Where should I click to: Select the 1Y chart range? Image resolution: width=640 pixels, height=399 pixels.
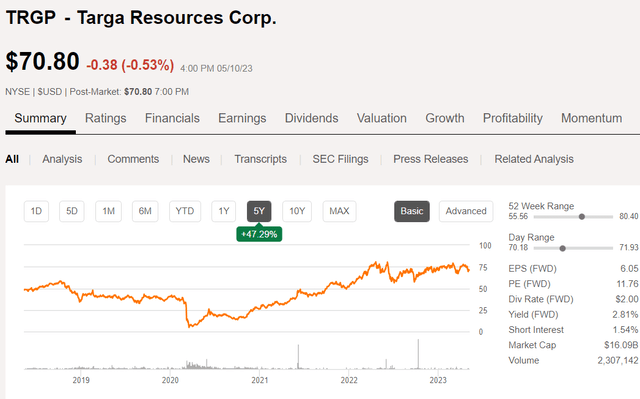tap(224, 211)
